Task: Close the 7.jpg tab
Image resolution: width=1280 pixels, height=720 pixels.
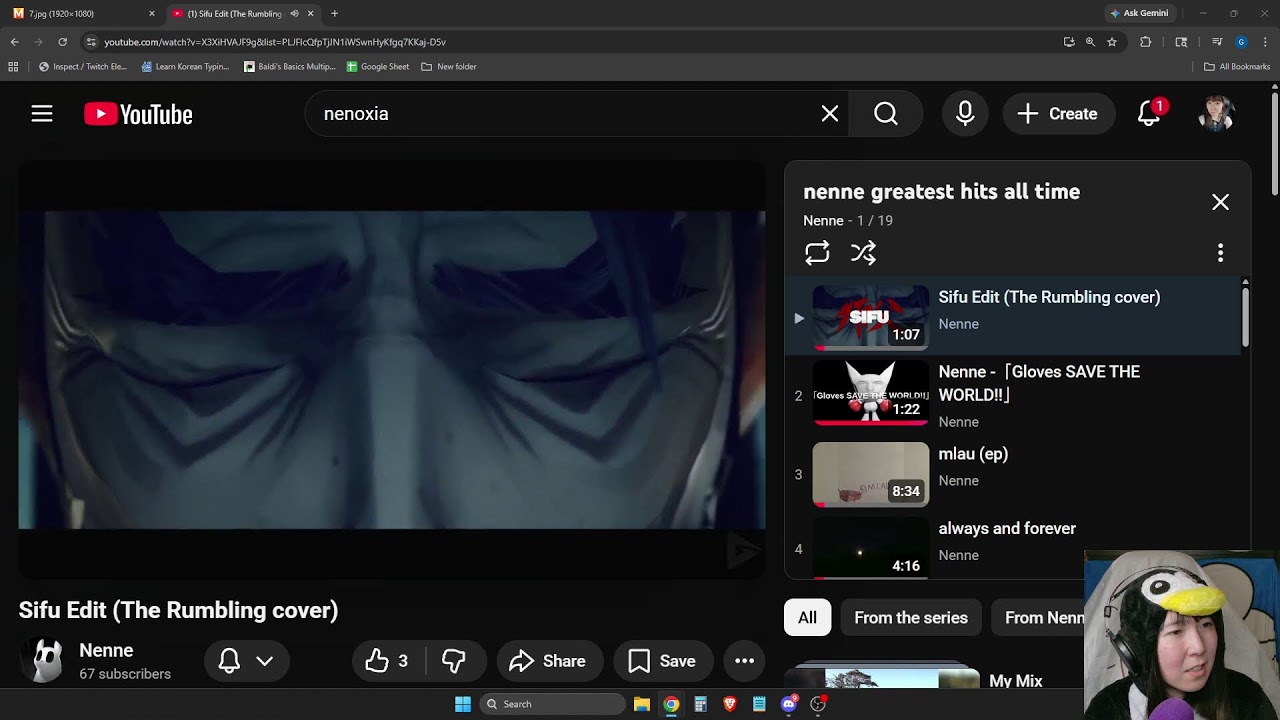Action: [151, 14]
